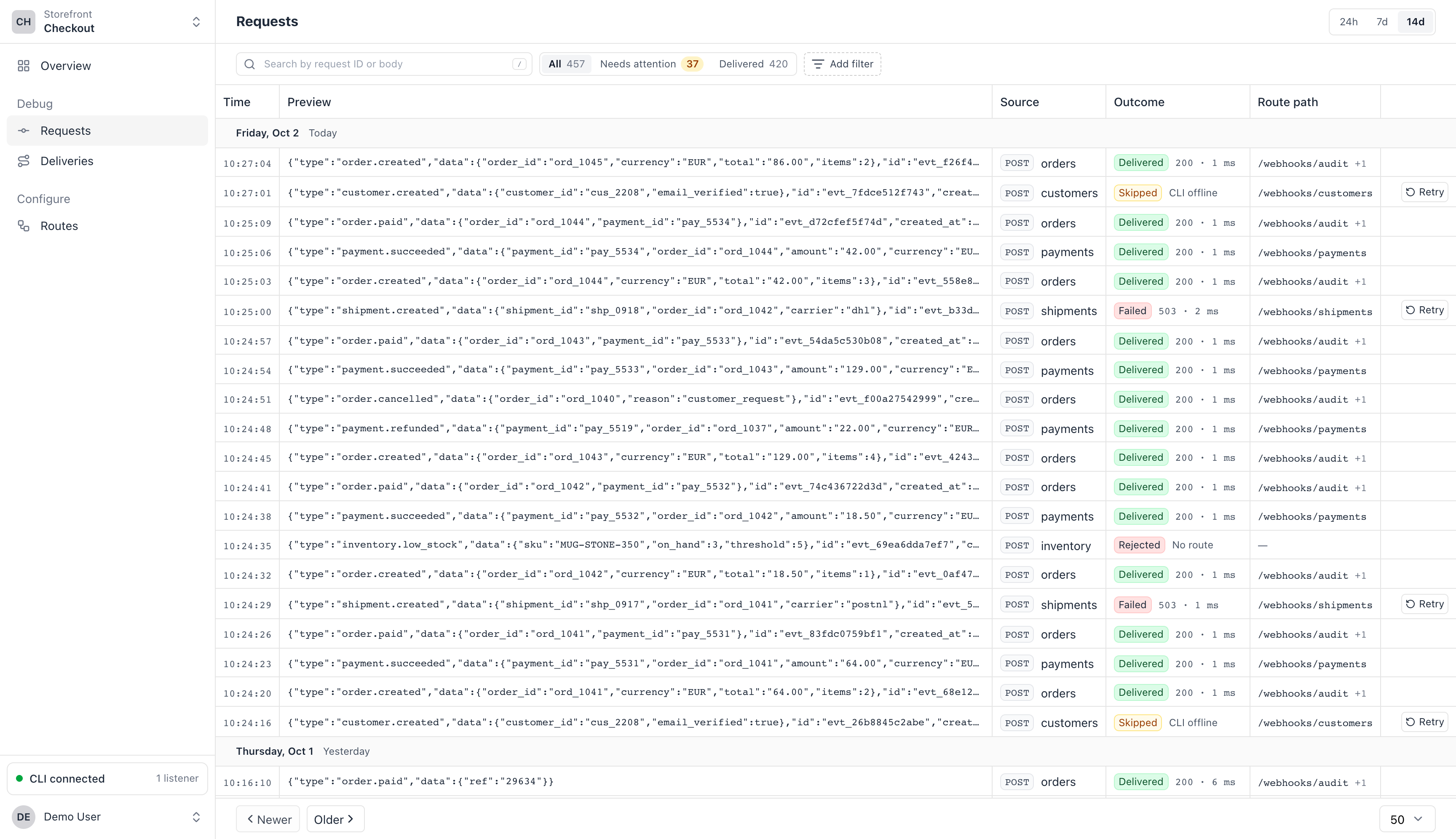Switch to the All 457 tab

pyautogui.click(x=566, y=64)
